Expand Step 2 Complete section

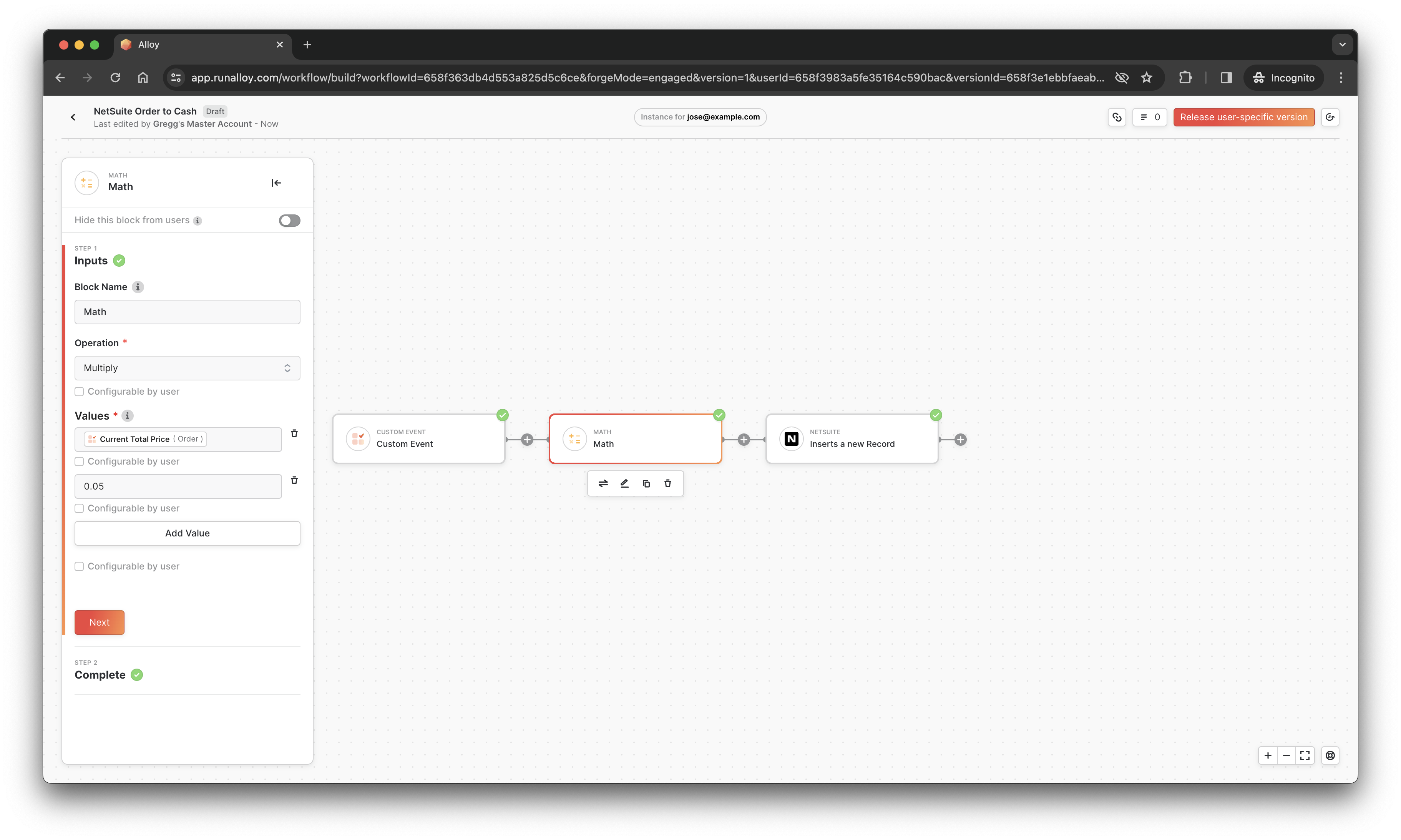coord(100,675)
